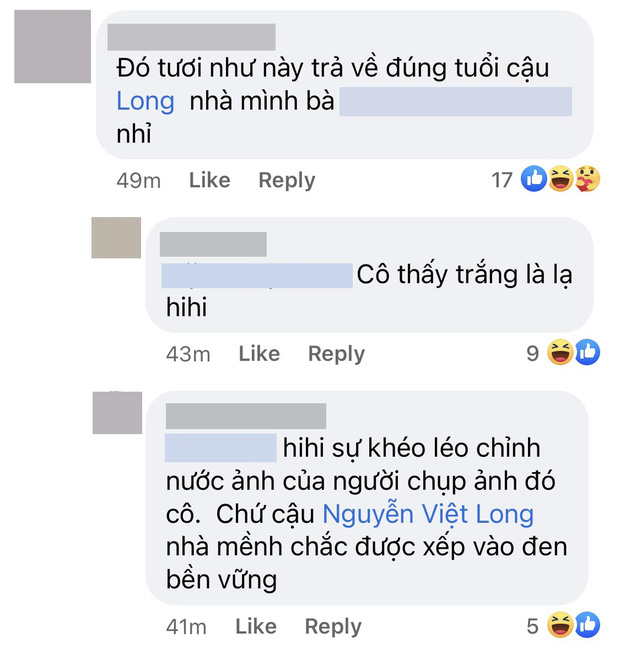The image size is (620, 649).
Task: Open the 'Nguyễn Việt Long' tagged profile
Action: (x=428, y=514)
